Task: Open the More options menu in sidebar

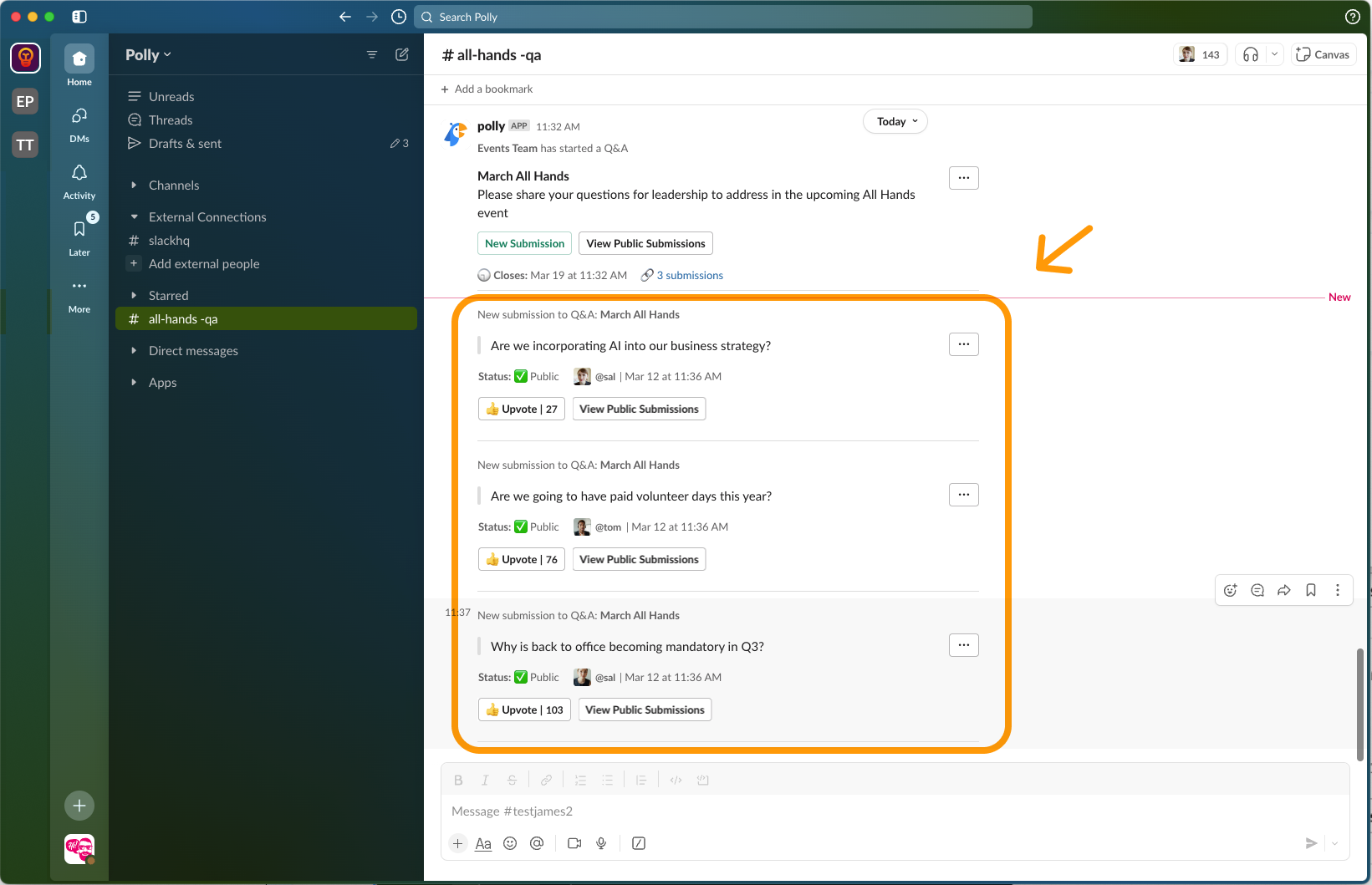Action: click(79, 294)
